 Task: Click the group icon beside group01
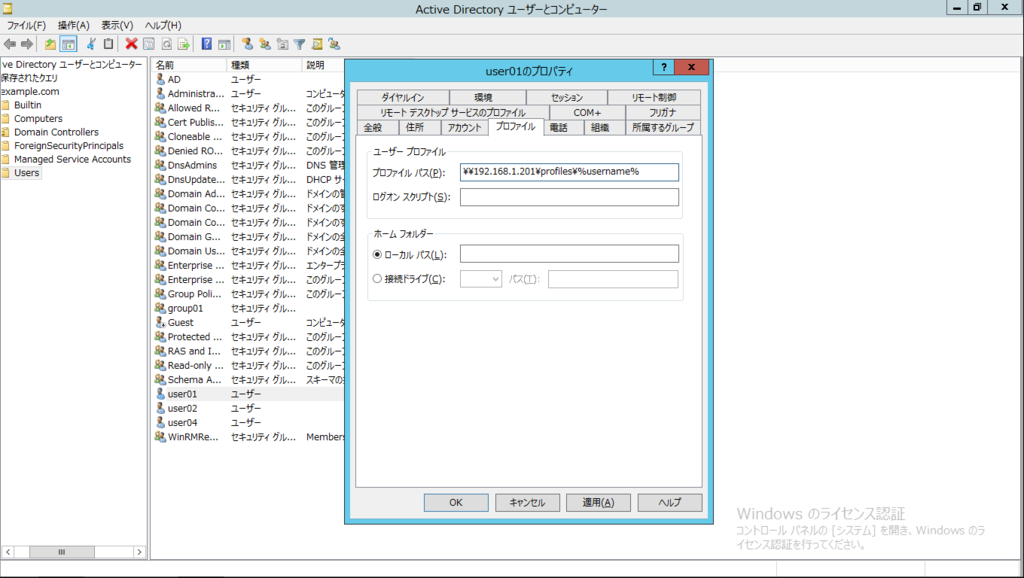pyautogui.click(x=160, y=308)
